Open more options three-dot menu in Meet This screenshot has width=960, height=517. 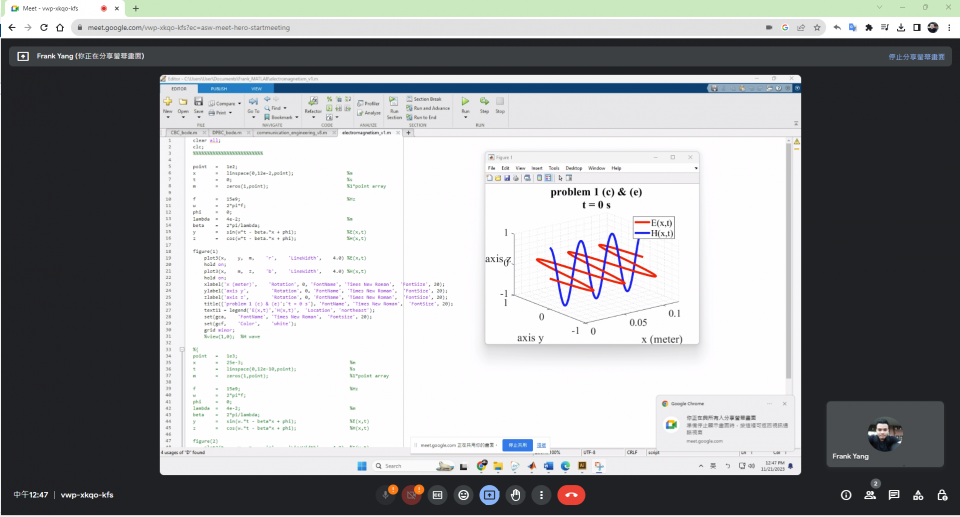[541, 495]
